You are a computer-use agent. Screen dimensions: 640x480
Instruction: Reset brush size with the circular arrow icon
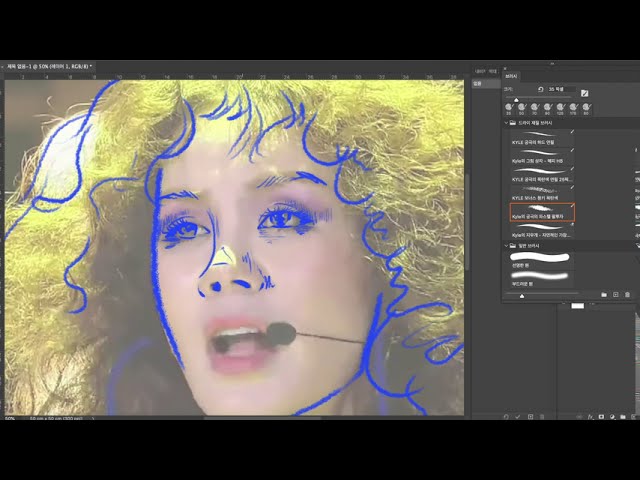540,89
